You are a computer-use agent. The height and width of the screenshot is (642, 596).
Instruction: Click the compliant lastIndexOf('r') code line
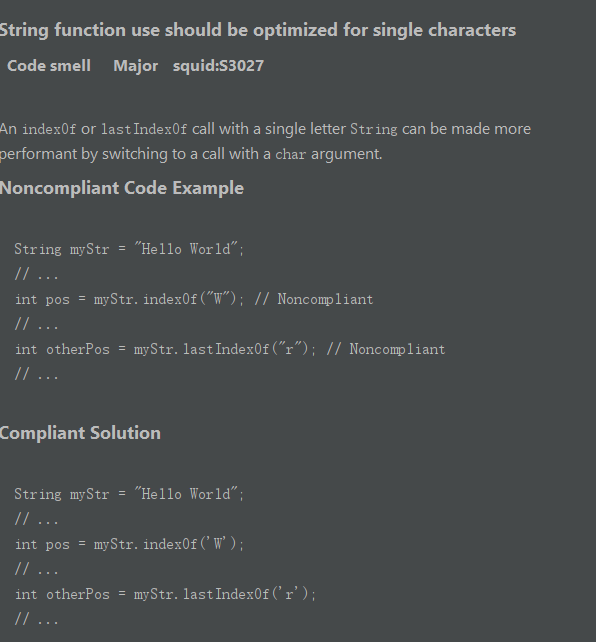coord(165,594)
